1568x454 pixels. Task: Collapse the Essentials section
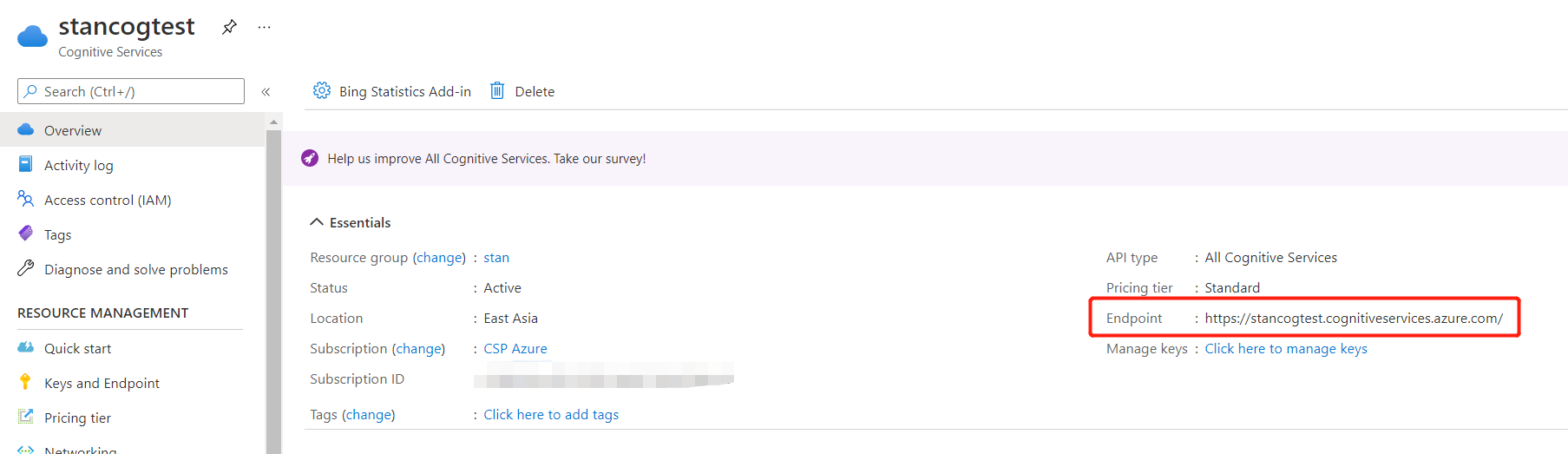click(317, 222)
